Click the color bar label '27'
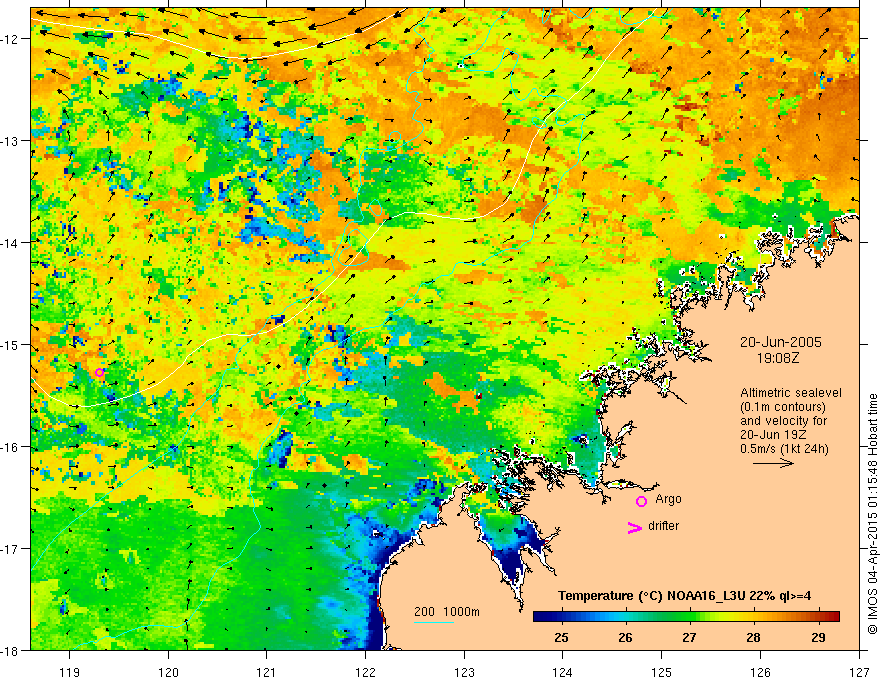The width and height of the screenshot is (880, 680). [x=689, y=637]
